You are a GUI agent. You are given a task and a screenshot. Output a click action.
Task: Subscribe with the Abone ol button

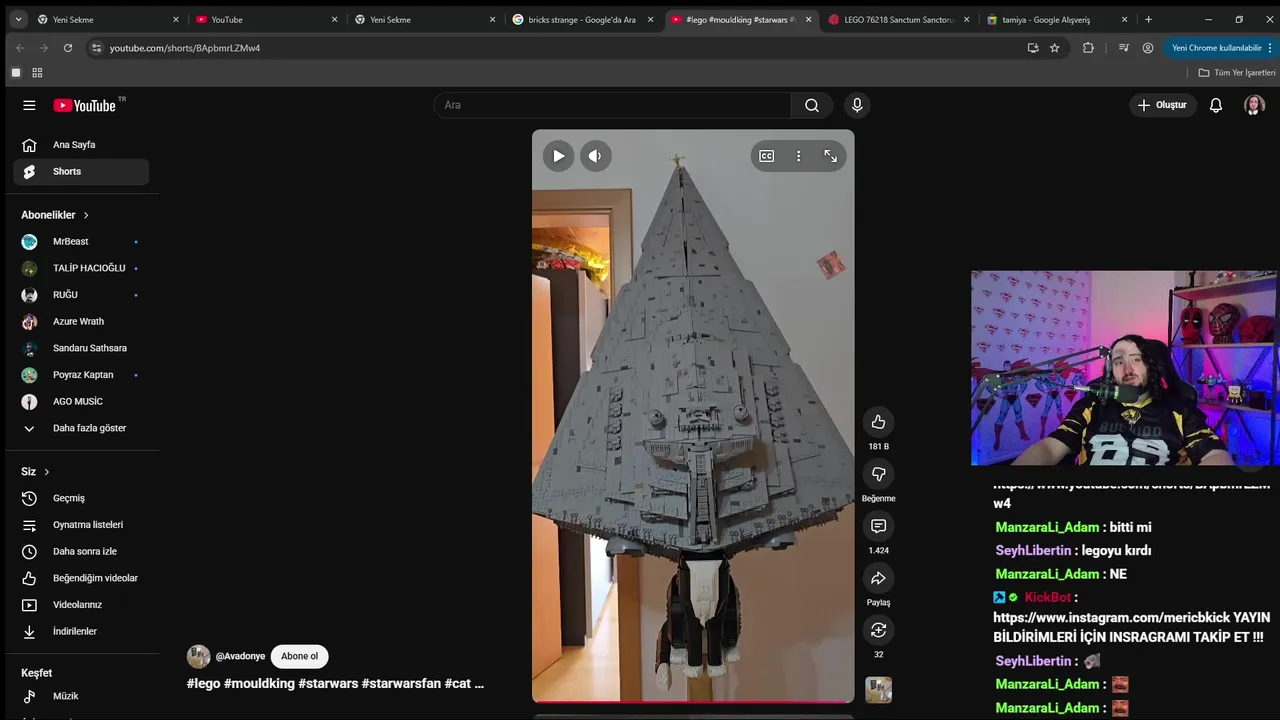pos(299,656)
